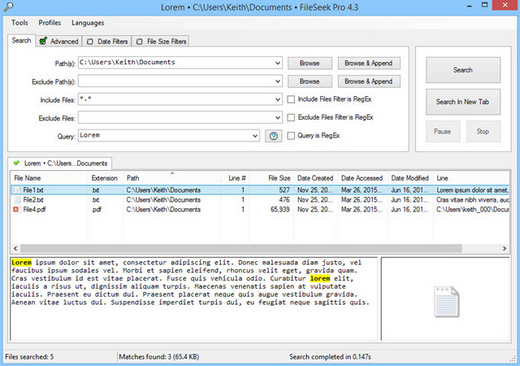
Task: Sort by Line # column header
Action: click(x=235, y=178)
